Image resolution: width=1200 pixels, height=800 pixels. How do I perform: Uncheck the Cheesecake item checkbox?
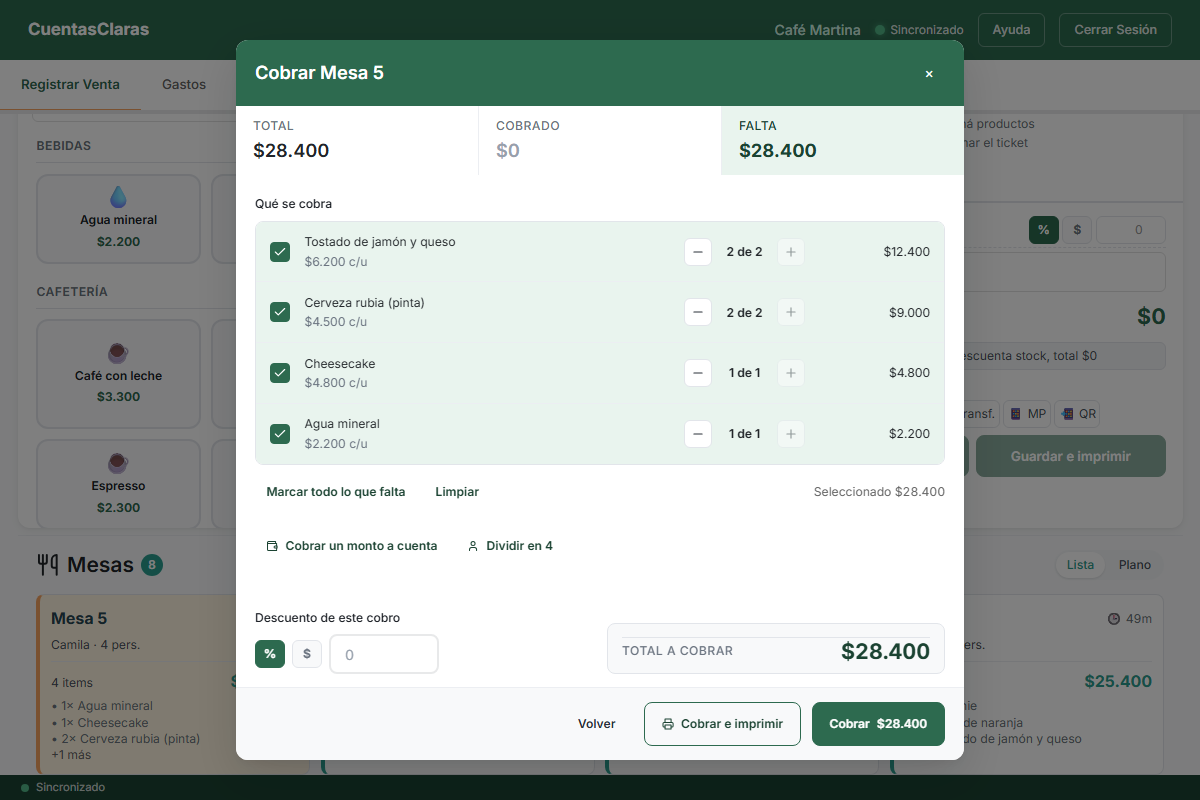(x=280, y=373)
